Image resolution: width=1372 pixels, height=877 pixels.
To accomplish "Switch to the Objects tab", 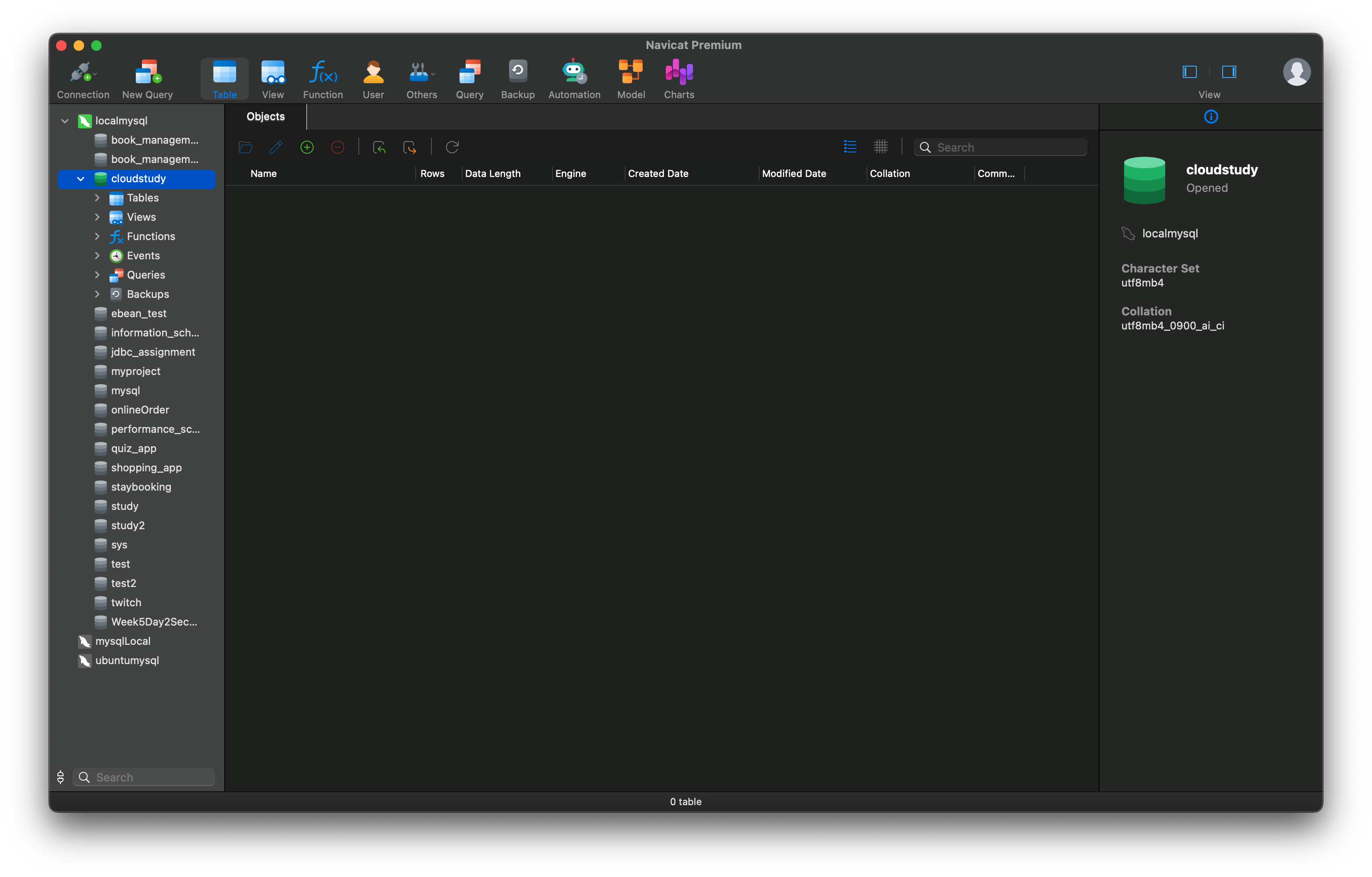I will point(265,116).
